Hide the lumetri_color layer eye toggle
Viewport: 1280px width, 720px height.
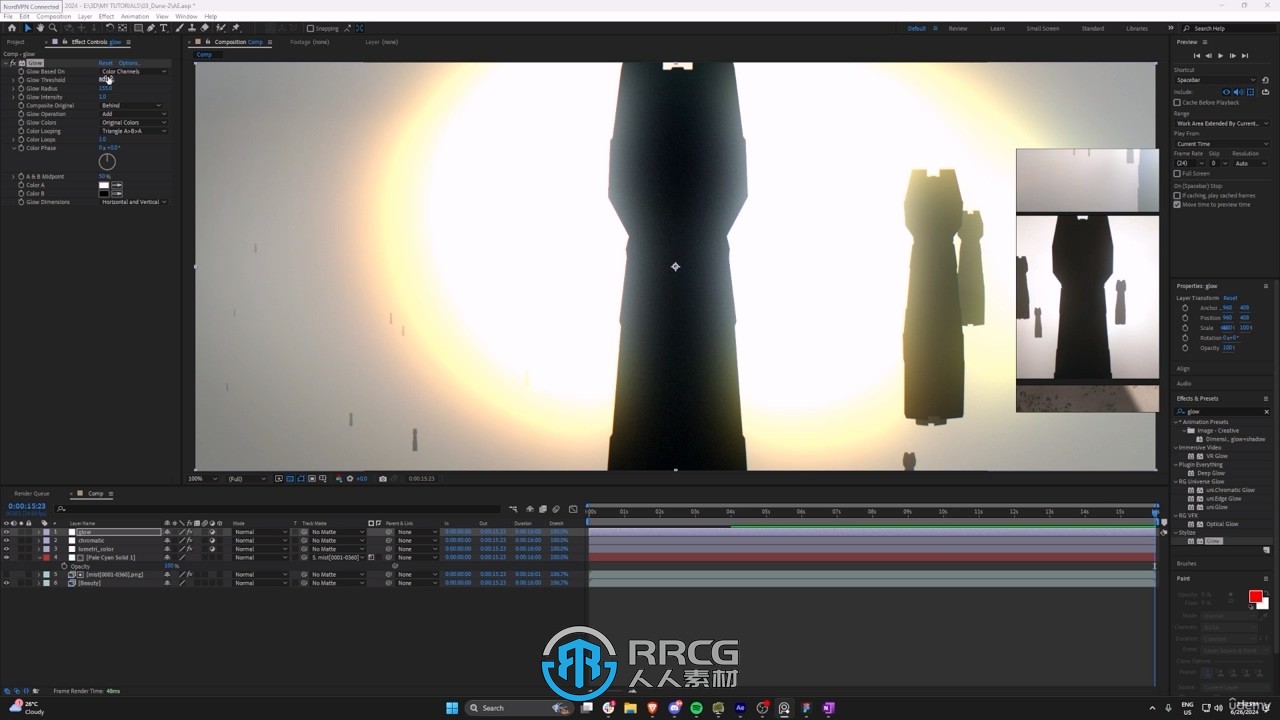[6, 549]
